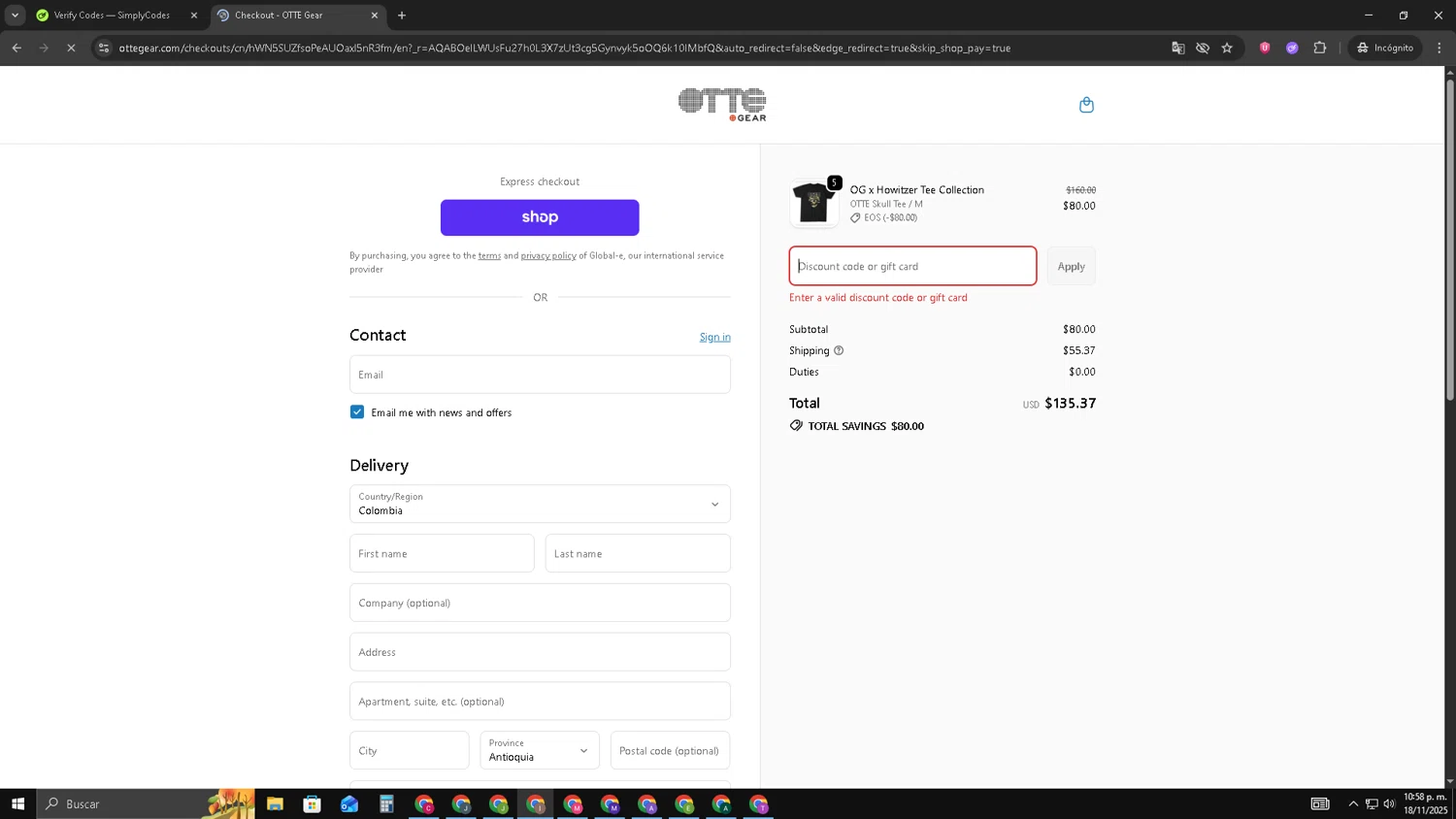Click the Shop Pay express checkout button
The height and width of the screenshot is (819, 1456).
tap(540, 217)
